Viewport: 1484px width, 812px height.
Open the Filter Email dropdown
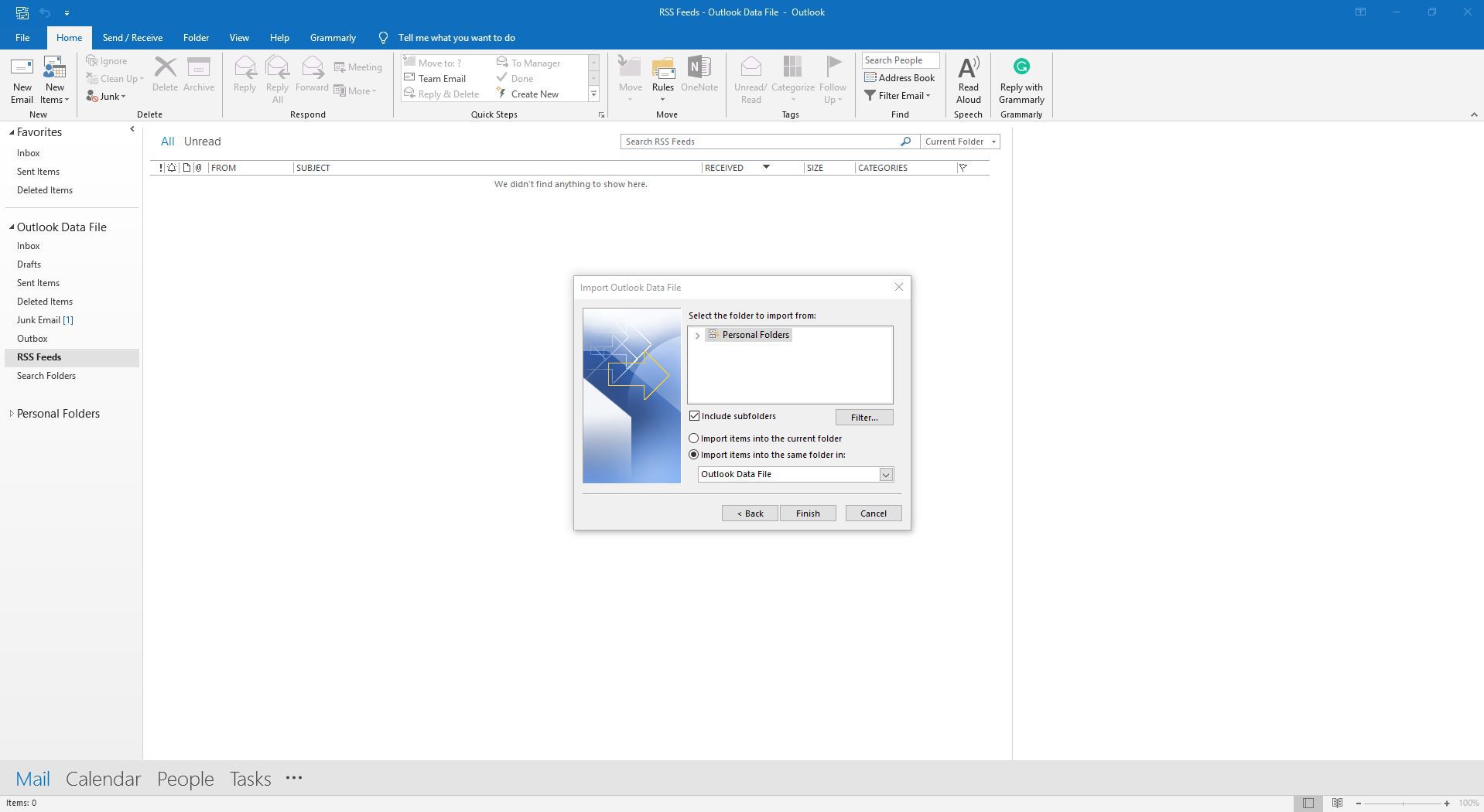tap(928, 96)
